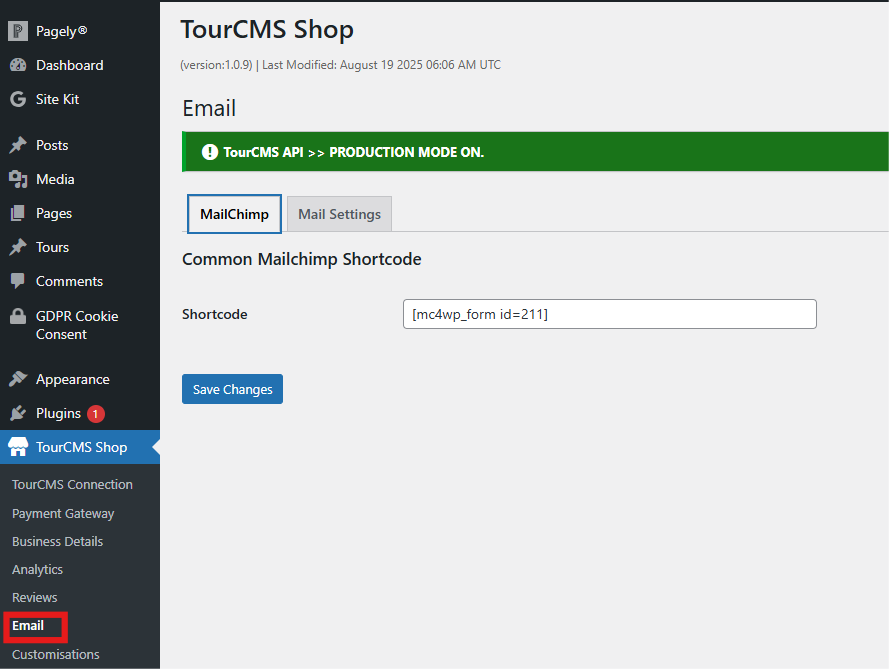Click into the Shortcode text field
Screen dimensions: 889x669
click(609, 314)
